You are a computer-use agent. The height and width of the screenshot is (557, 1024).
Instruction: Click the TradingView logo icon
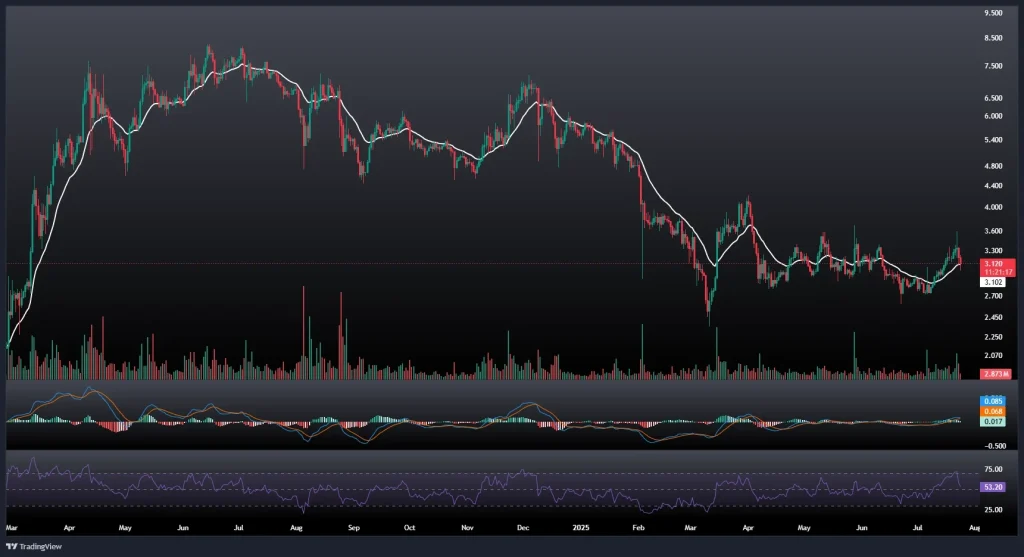click(12, 546)
